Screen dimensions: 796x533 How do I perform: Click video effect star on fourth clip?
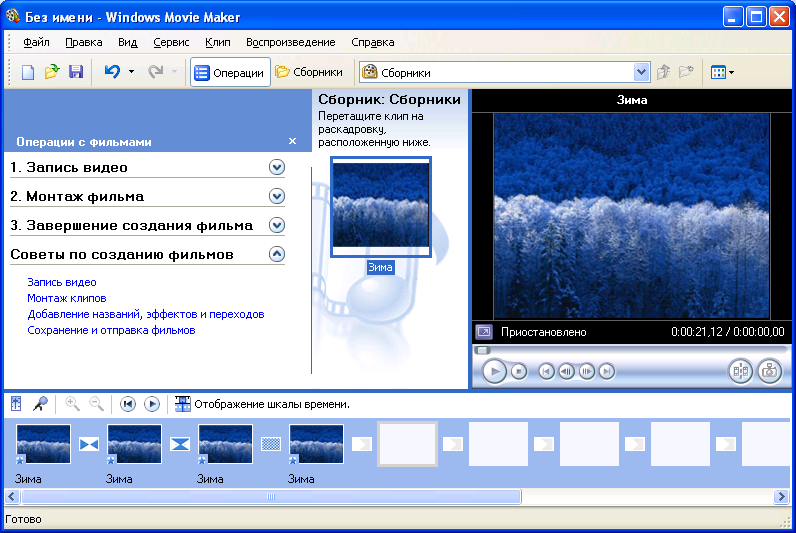tap(293, 460)
